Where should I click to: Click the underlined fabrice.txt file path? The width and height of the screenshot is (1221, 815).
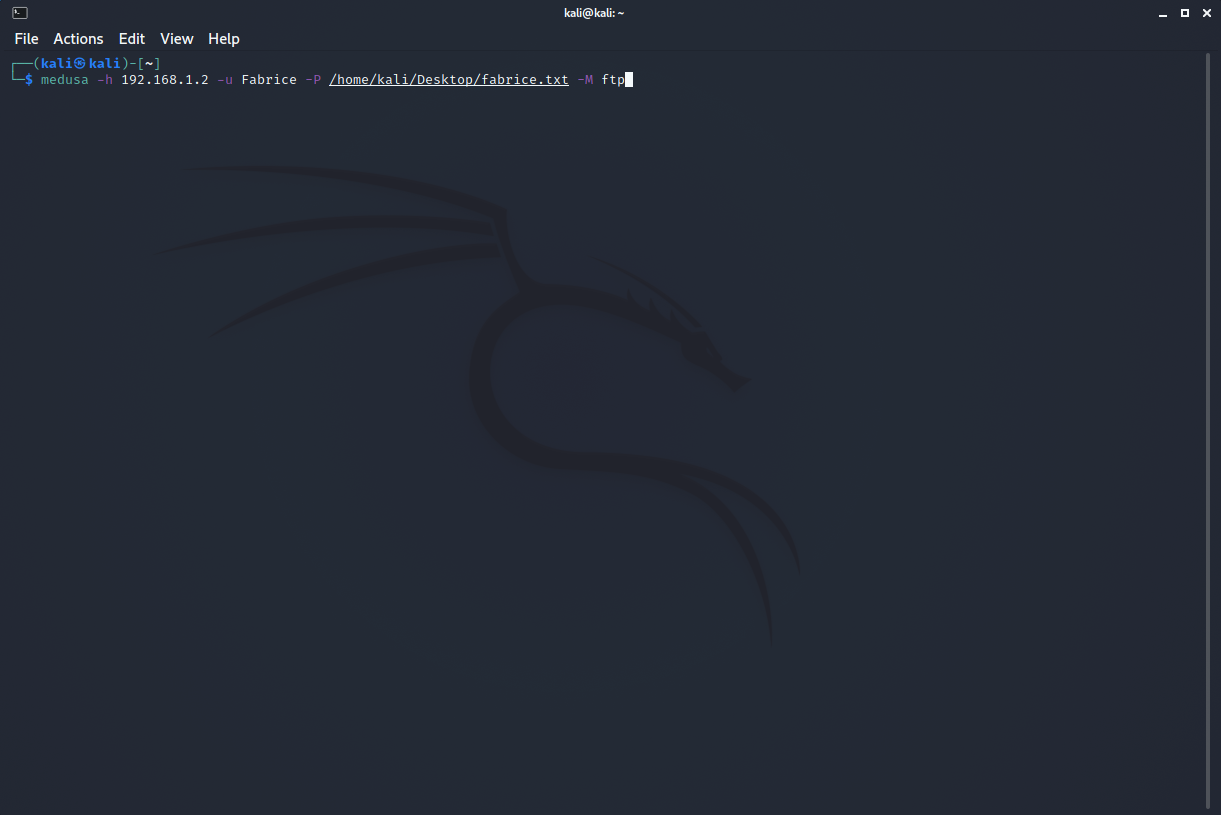click(x=449, y=80)
